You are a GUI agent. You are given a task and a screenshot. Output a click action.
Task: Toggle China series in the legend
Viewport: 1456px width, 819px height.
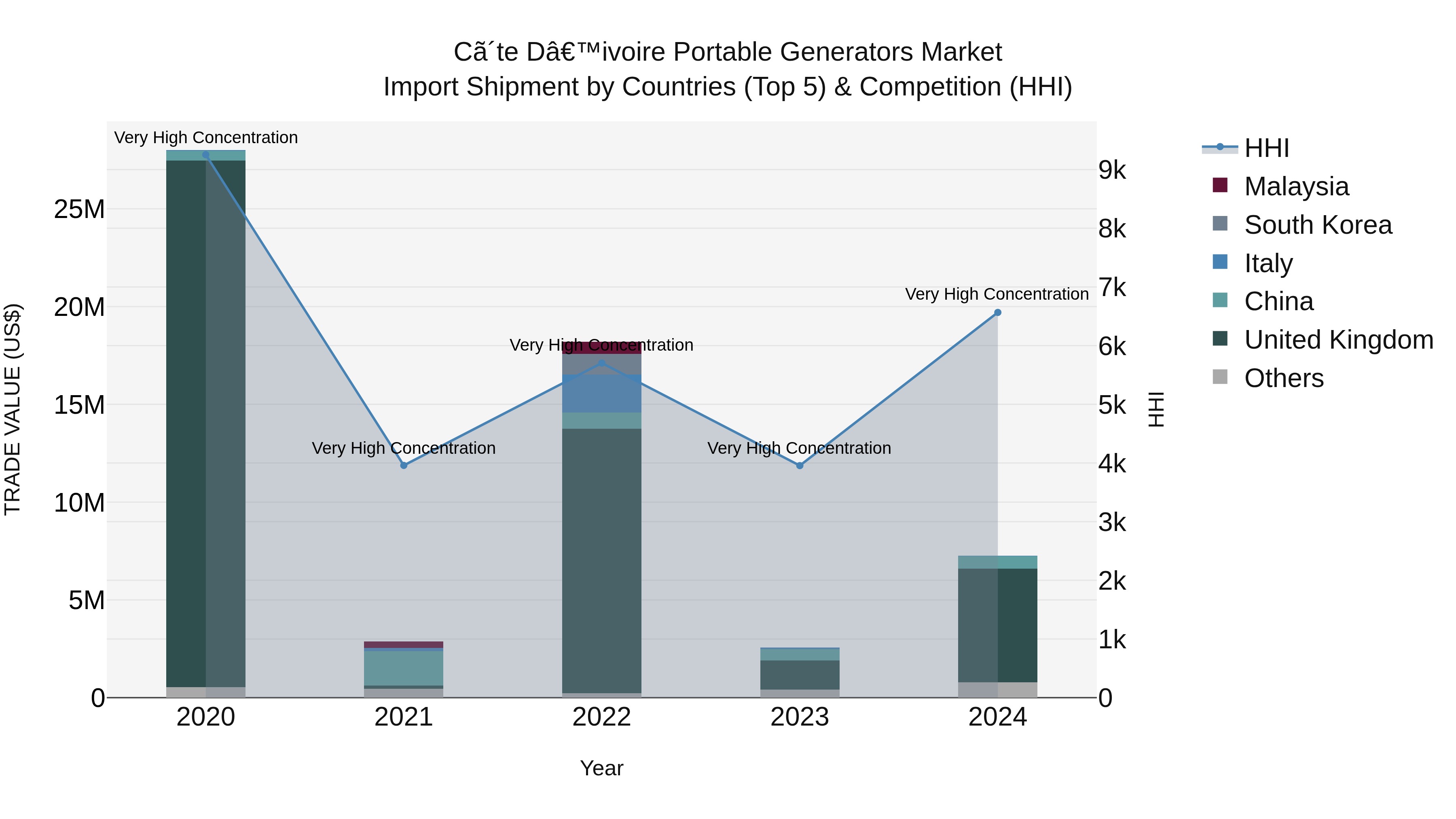tap(1263, 301)
